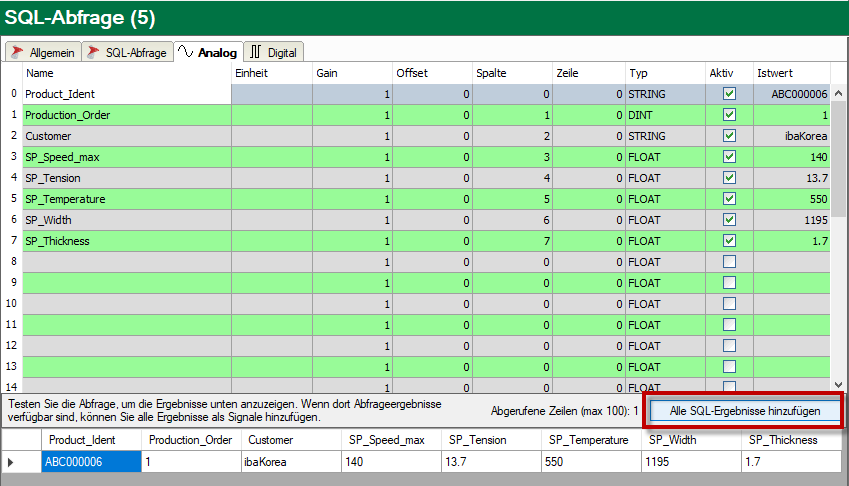Select the SP_Tension name cell

click(127, 178)
